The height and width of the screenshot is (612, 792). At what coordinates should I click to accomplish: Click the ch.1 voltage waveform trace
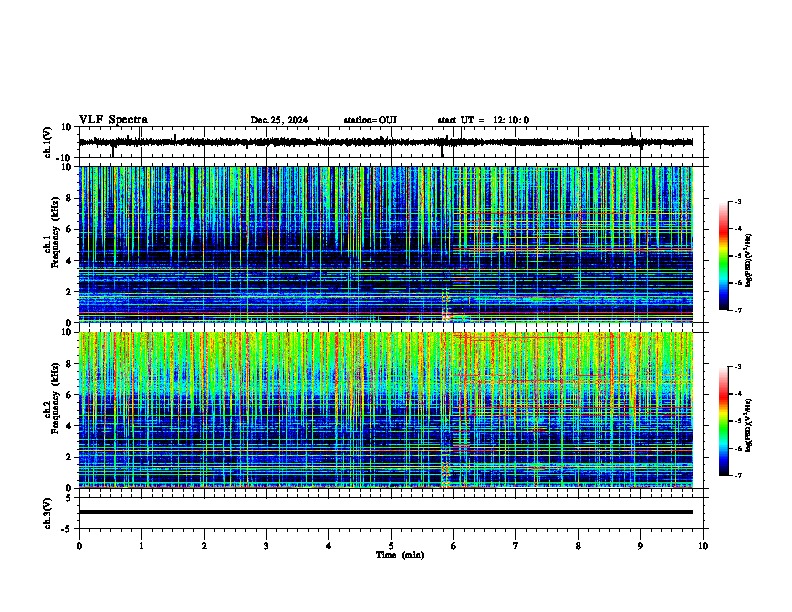click(385, 142)
